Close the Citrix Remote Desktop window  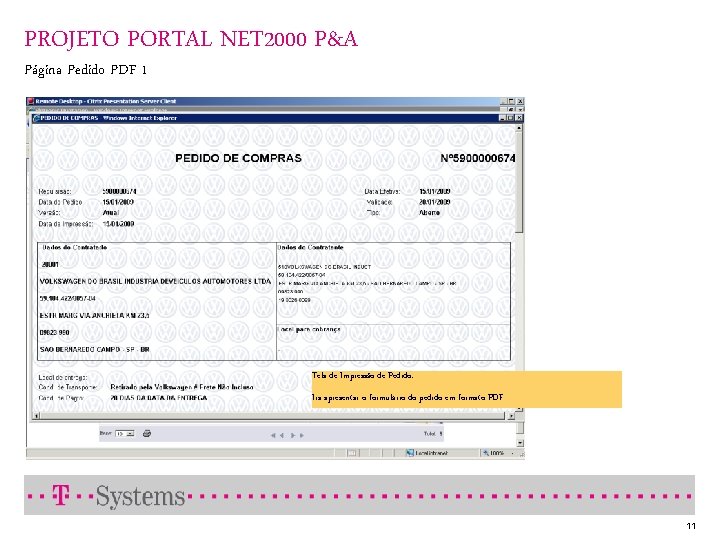coord(520,101)
